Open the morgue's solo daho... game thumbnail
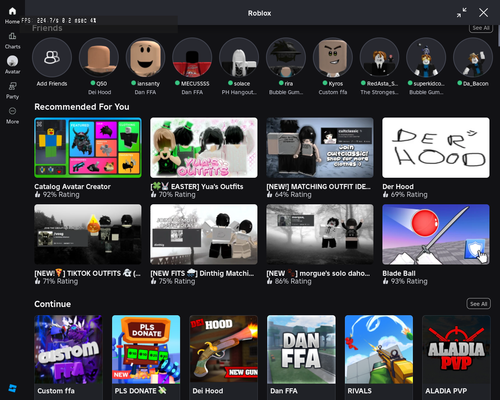500x400 pixels. point(320,234)
